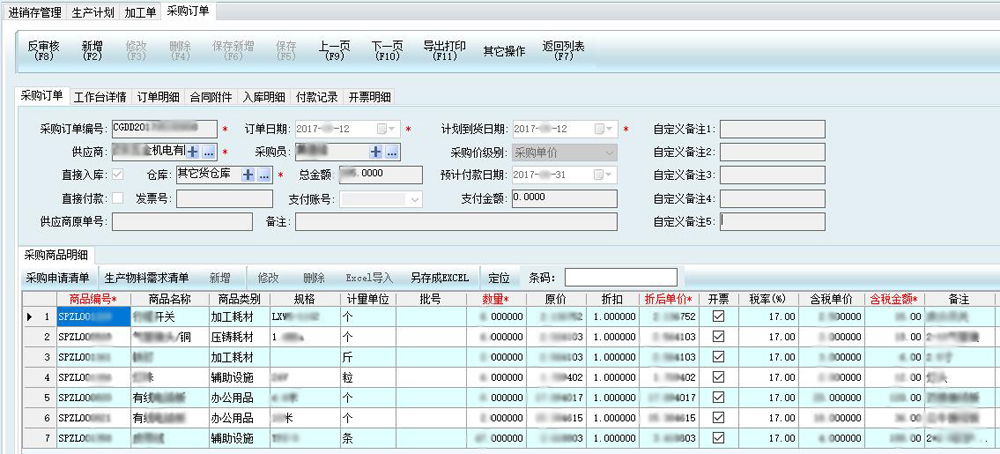This screenshot has height=454, width=1000.
Task: Click the Excel导入 button
Action: tap(369, 278)
